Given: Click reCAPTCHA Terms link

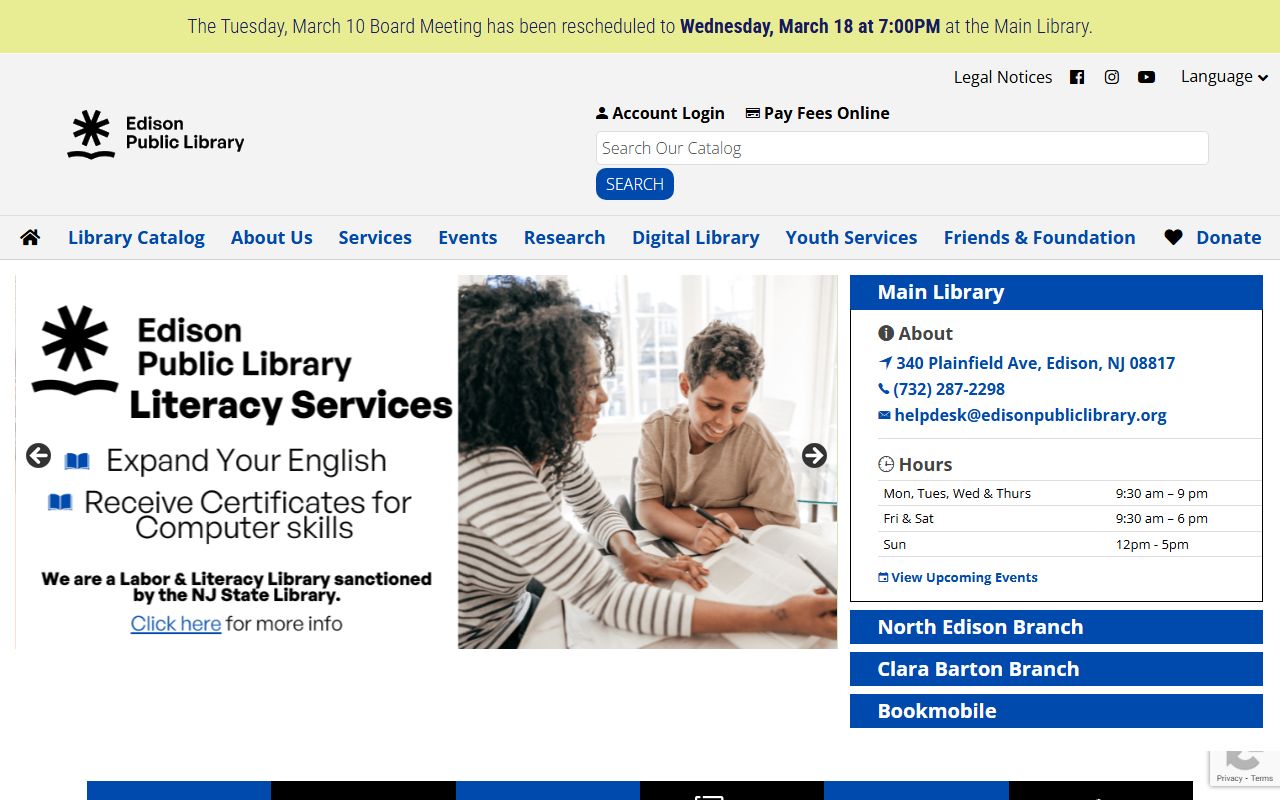Looking at the screenshot, I should click(x=1262, y=778).
